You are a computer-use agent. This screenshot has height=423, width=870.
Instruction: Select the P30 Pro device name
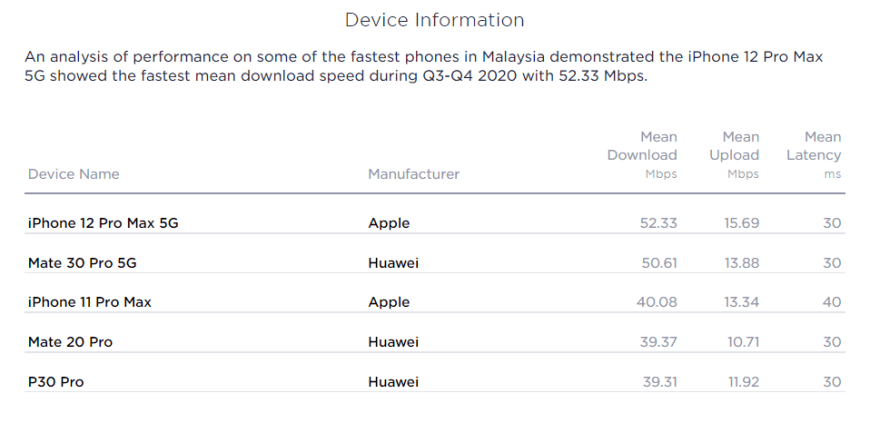[55, 381]
